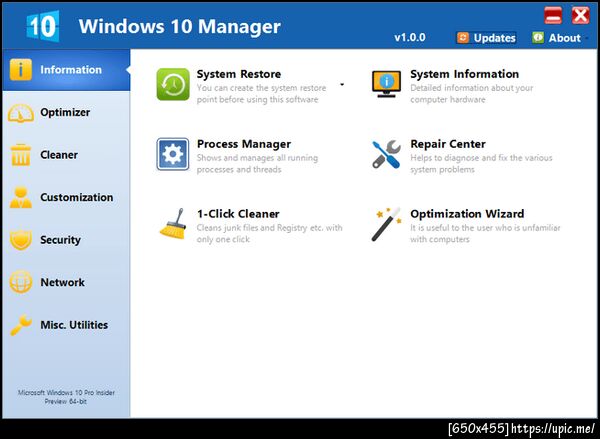600x439 pixels.
Task: Click the Updates button label
Action: (494, 38)
